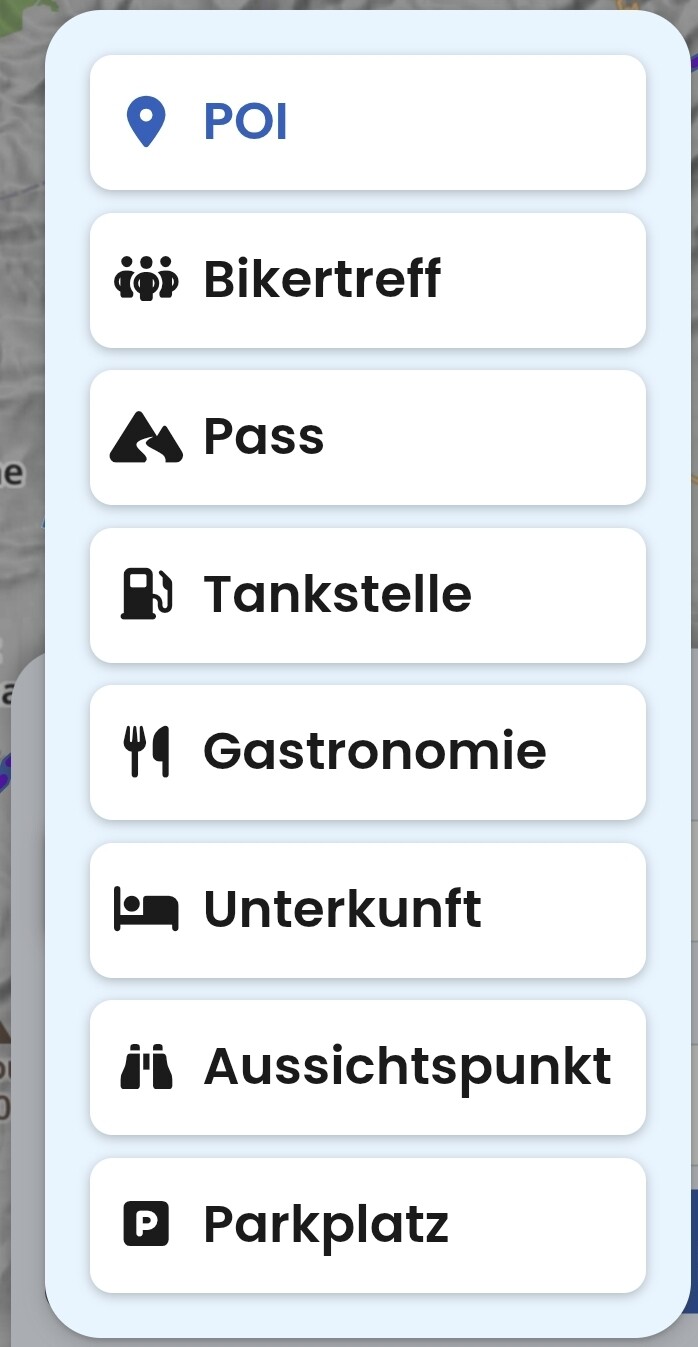Image resolution: width=698 pixels, height=1347 pixels.
Task: Choose Bikertreff from the category list
Action: pyautogui.click(x=368, y=280)
